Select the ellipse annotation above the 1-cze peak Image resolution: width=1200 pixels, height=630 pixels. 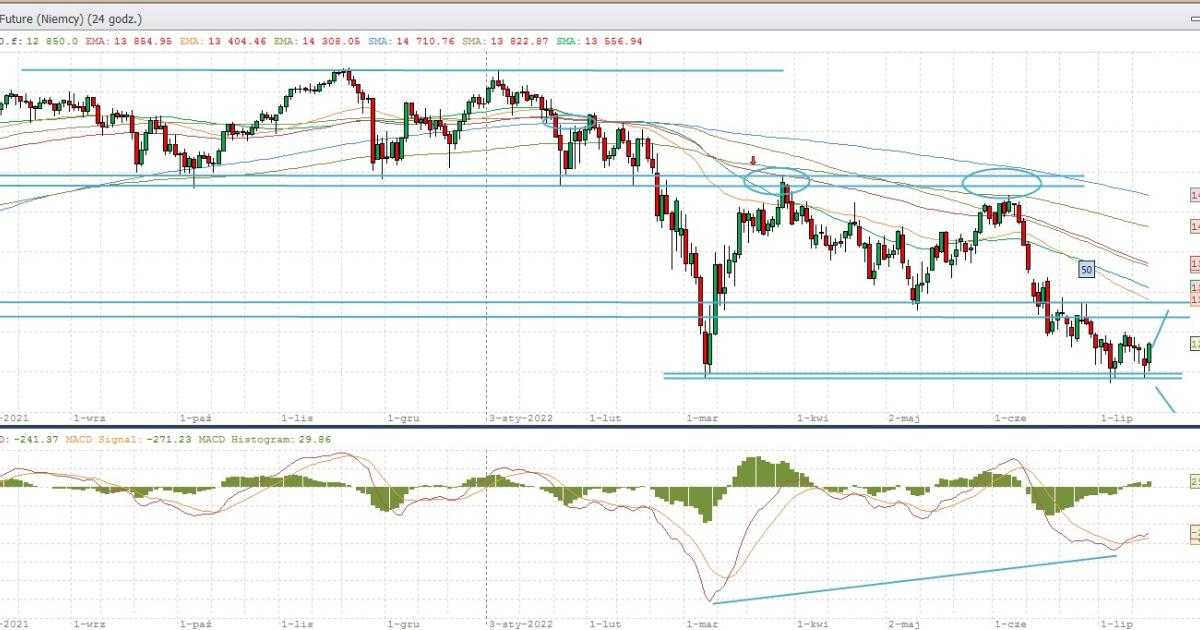(1001, 182)
